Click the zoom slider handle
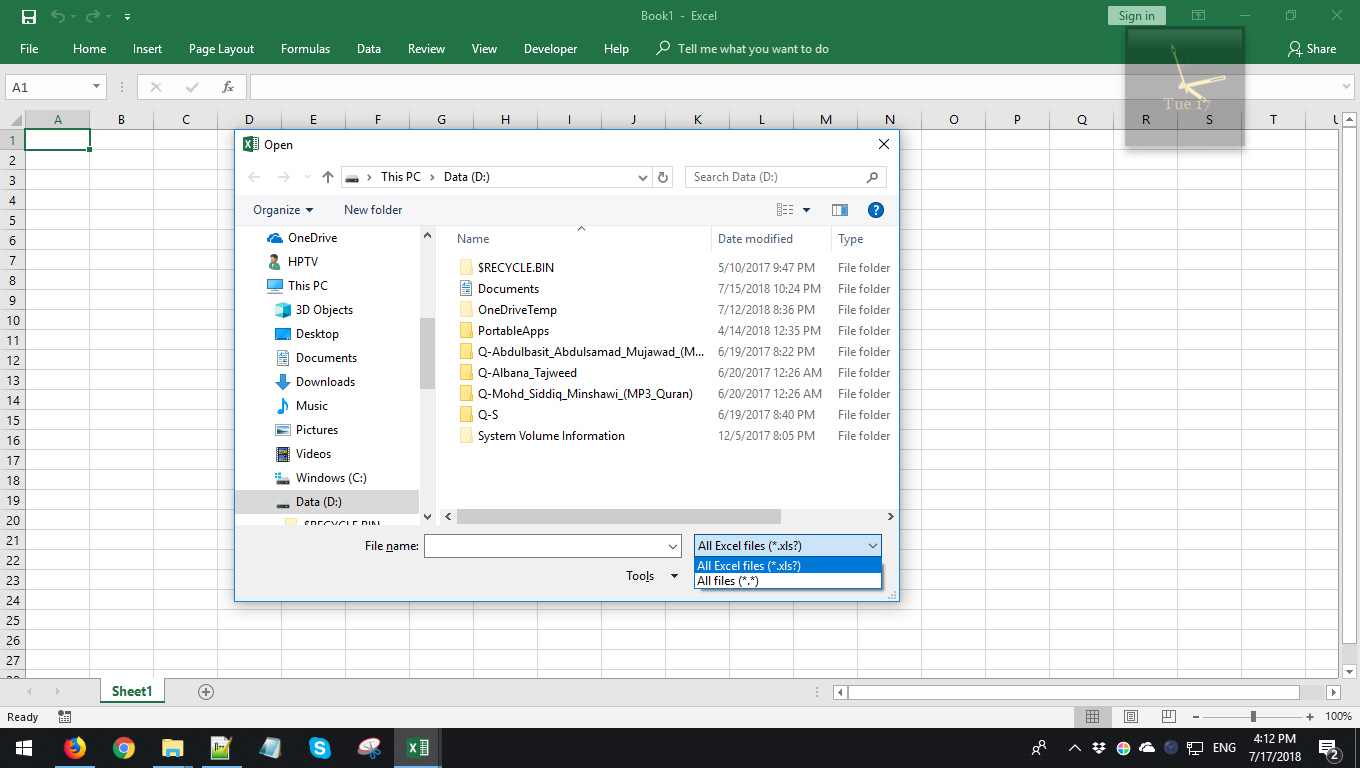The image size is (1360, 768). [x=1253, y=717]
